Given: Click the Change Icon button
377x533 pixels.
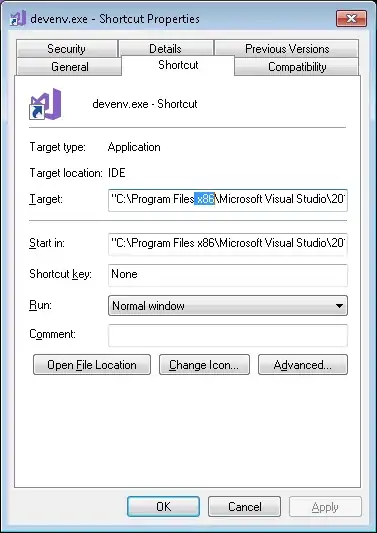Looking at the screenshot, I should [x=204, y=365].
